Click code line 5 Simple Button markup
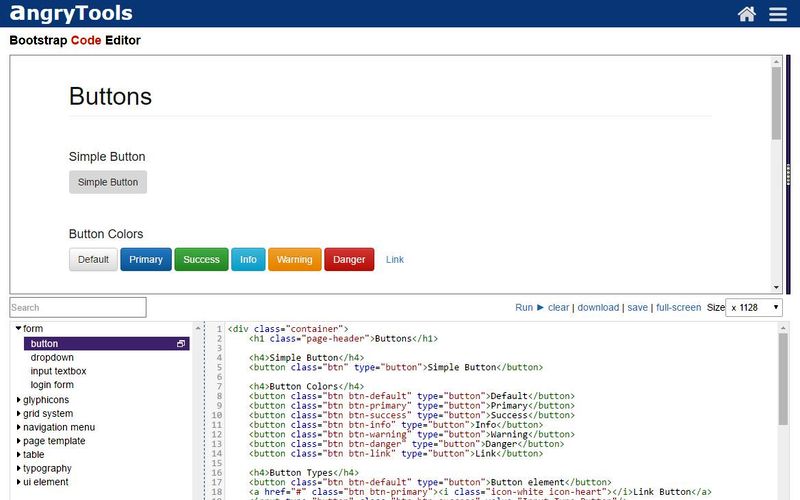The image size is (800, 500). 396,367
